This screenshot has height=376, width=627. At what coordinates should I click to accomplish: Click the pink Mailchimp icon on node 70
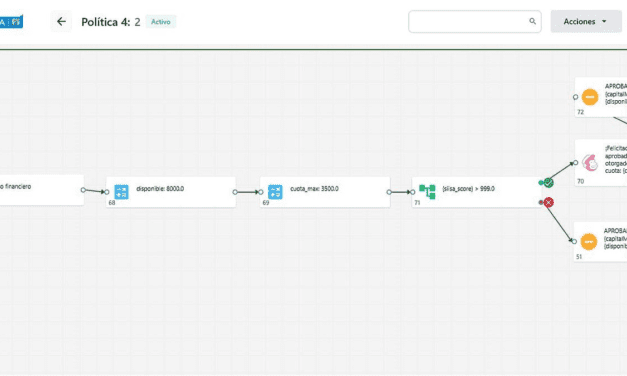click(590, 163)
